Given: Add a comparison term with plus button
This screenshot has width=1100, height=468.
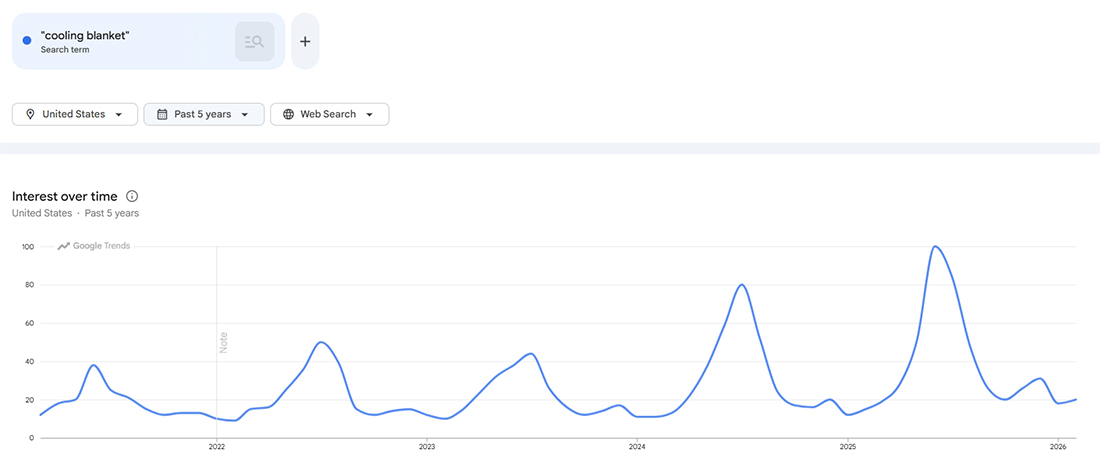Looking at the screenshot, I should pos(305,41).
